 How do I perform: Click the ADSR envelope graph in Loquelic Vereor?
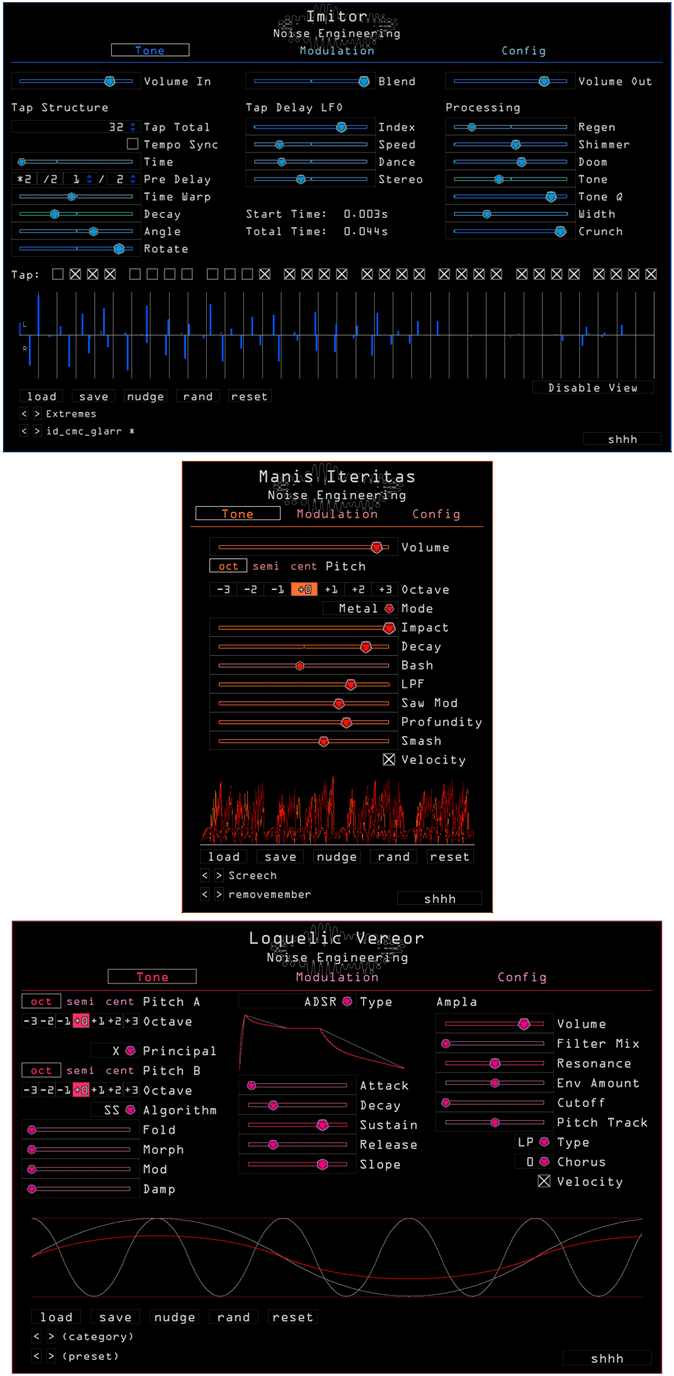pyautogui.click(x=324, y=1043)
